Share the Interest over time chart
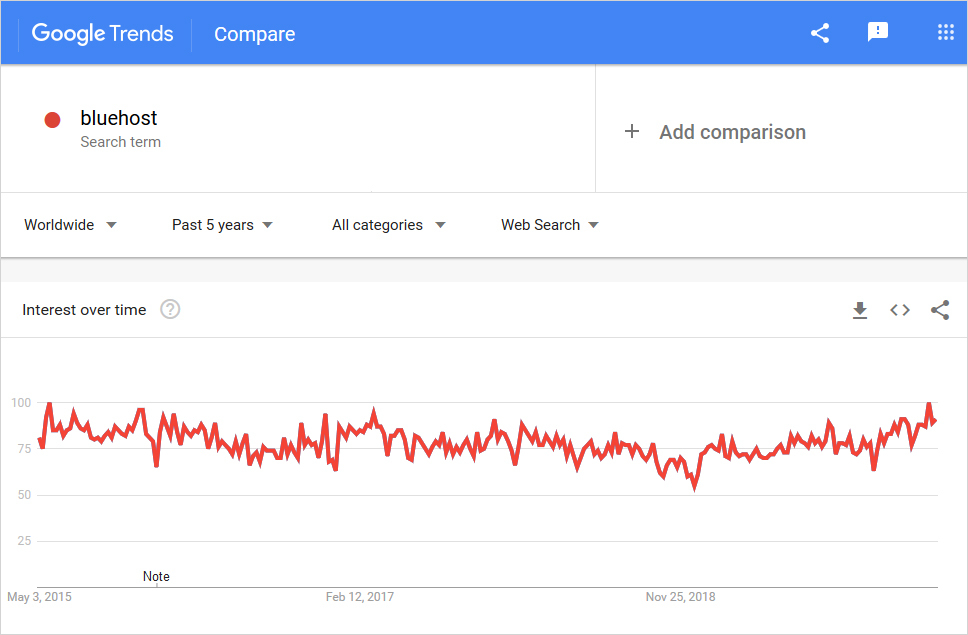 [x=940, y=310]
